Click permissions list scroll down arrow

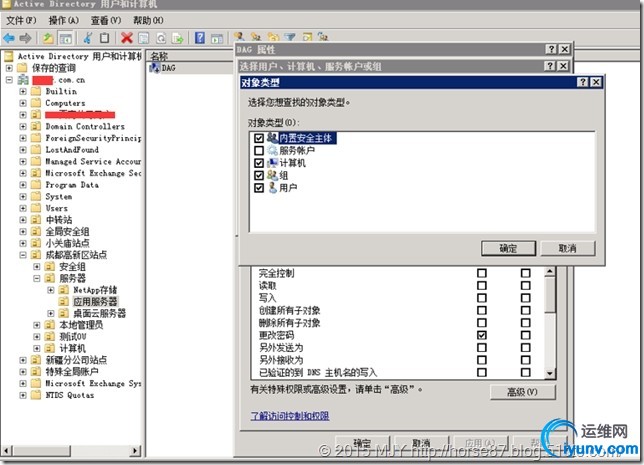pos(550,373)
